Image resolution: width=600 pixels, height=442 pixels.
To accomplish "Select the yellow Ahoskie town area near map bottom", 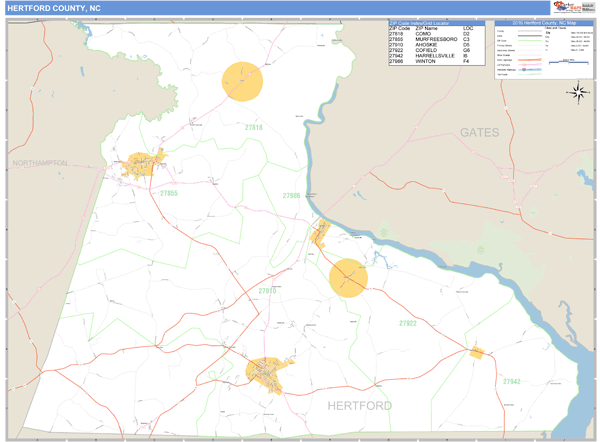I will coord(267,374).
